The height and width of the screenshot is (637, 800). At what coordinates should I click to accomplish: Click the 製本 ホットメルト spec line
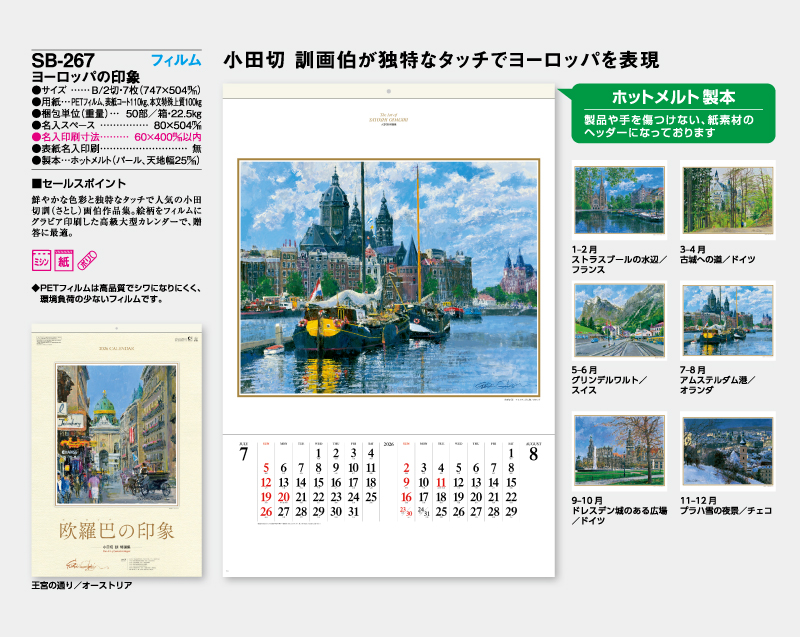(x=116, y=160)
